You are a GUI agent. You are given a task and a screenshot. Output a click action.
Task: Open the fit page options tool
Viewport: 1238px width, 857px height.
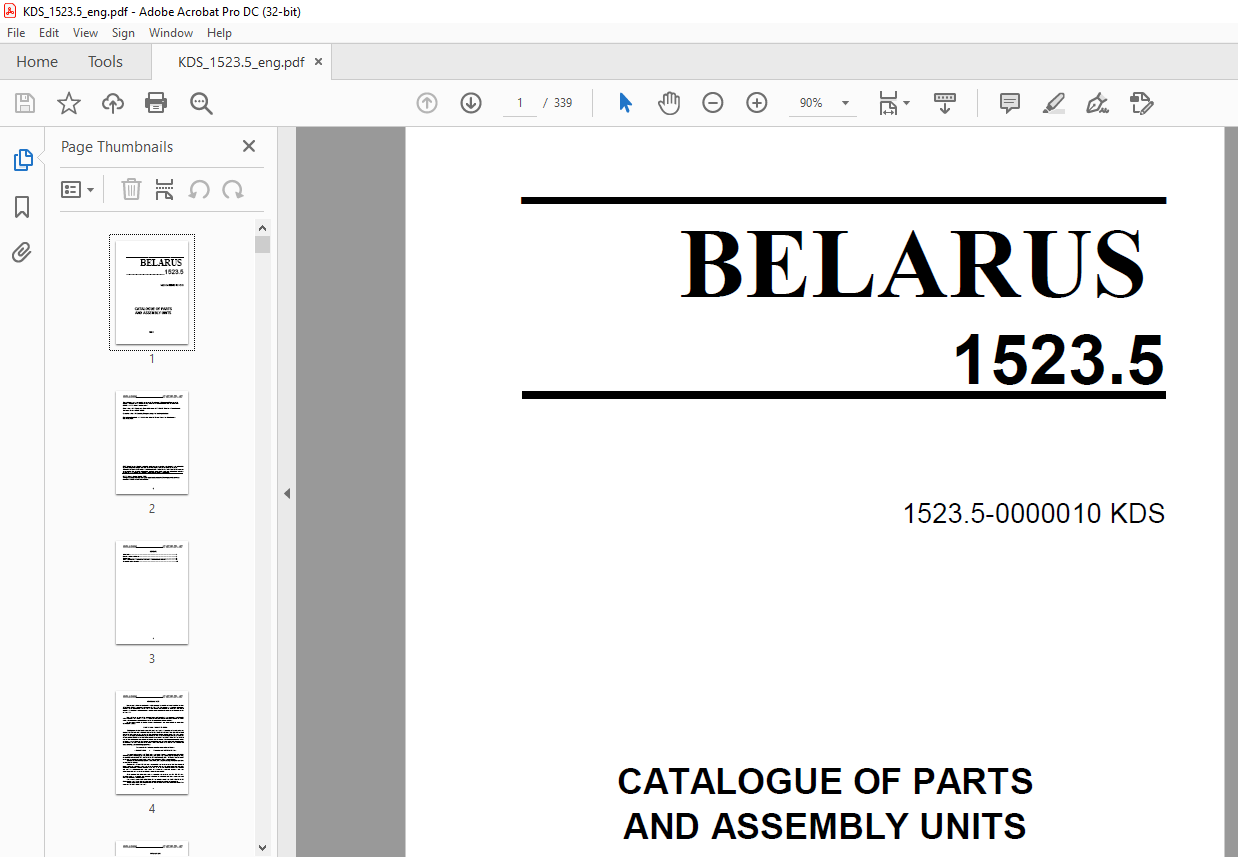[888, 103]
